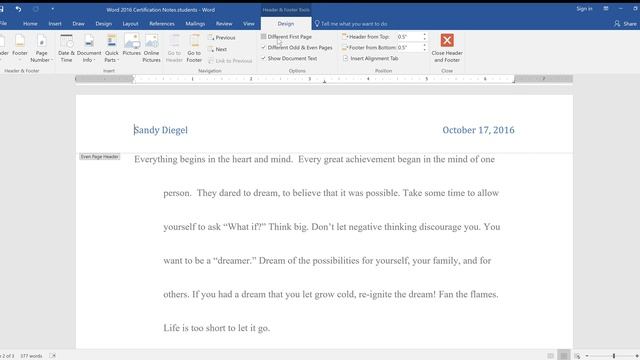This screenshot has height=360, width=640.
Task: Click the body text 'Life is too short to let it go.'
Action: pos(217,328)
